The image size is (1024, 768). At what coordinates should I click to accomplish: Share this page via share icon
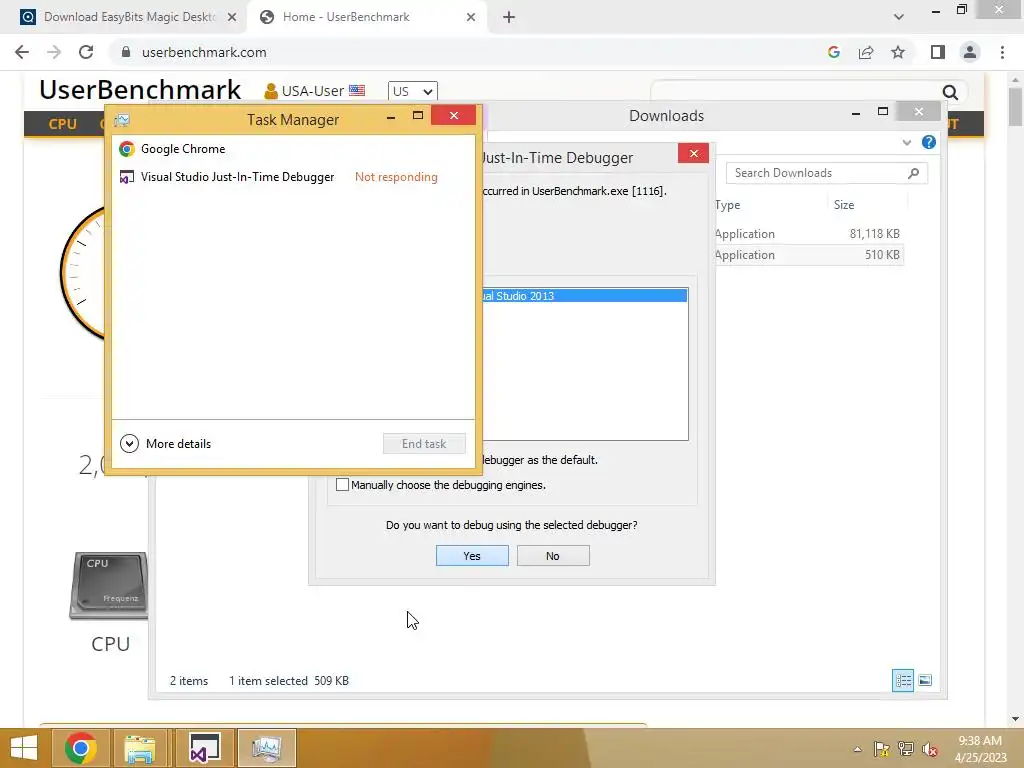coord(866,52)
